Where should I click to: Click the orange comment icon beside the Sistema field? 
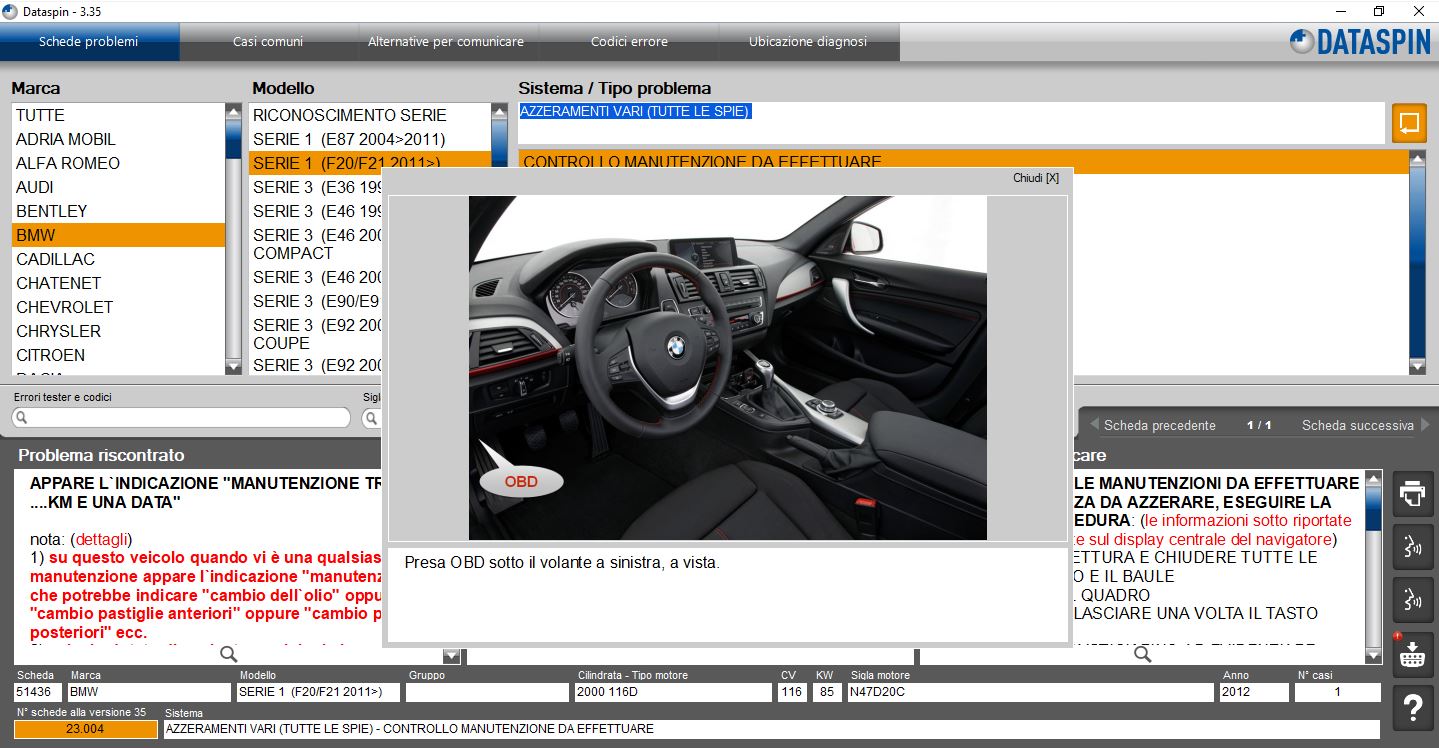pyautogui.click(x=1409, y=123)
